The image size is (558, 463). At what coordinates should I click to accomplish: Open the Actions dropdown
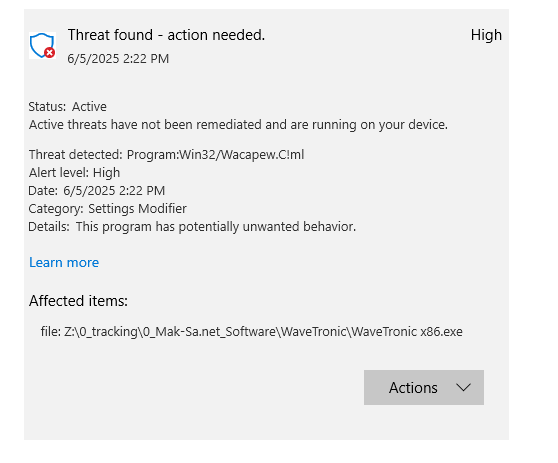click(x=423, y=387)
